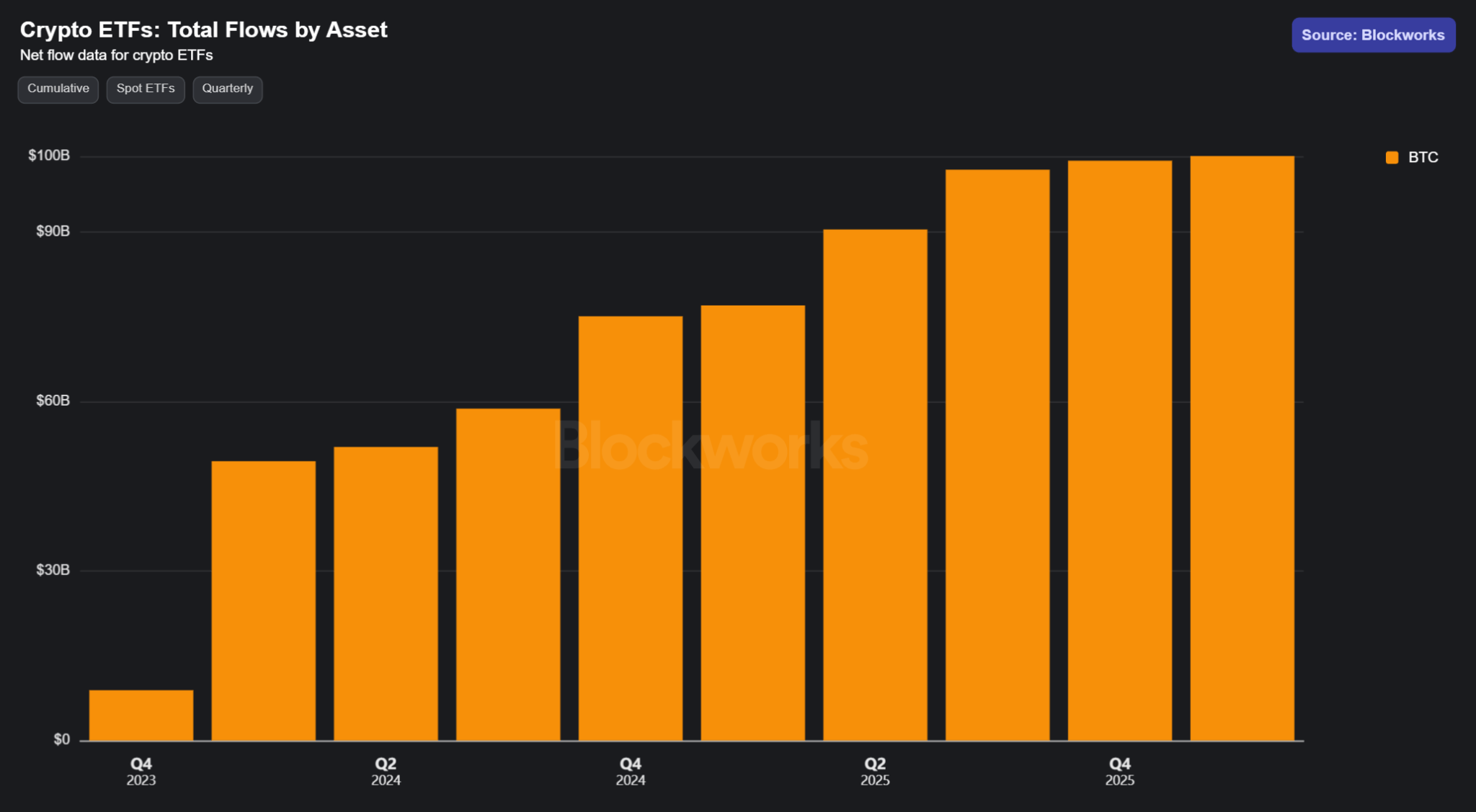Image resolution: width=1476 pixels, height=812 pixels.
Task: Click the Q2 2025 bar at $90B
Action: coord(875,484)
